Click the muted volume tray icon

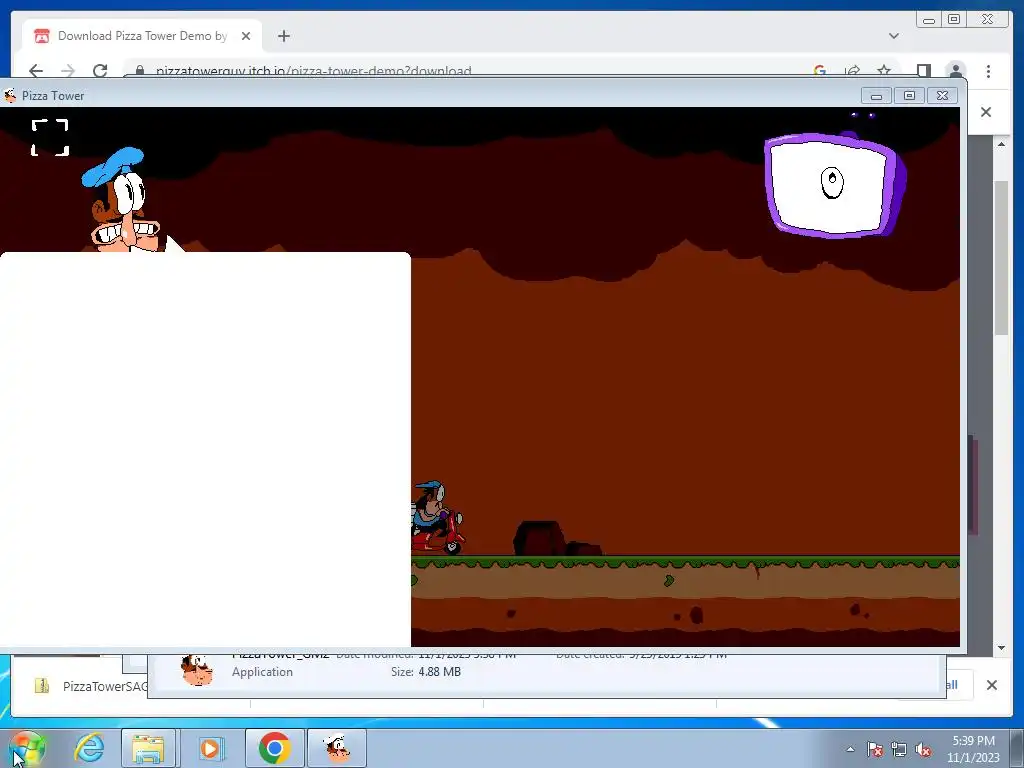[x=923, y=750]
